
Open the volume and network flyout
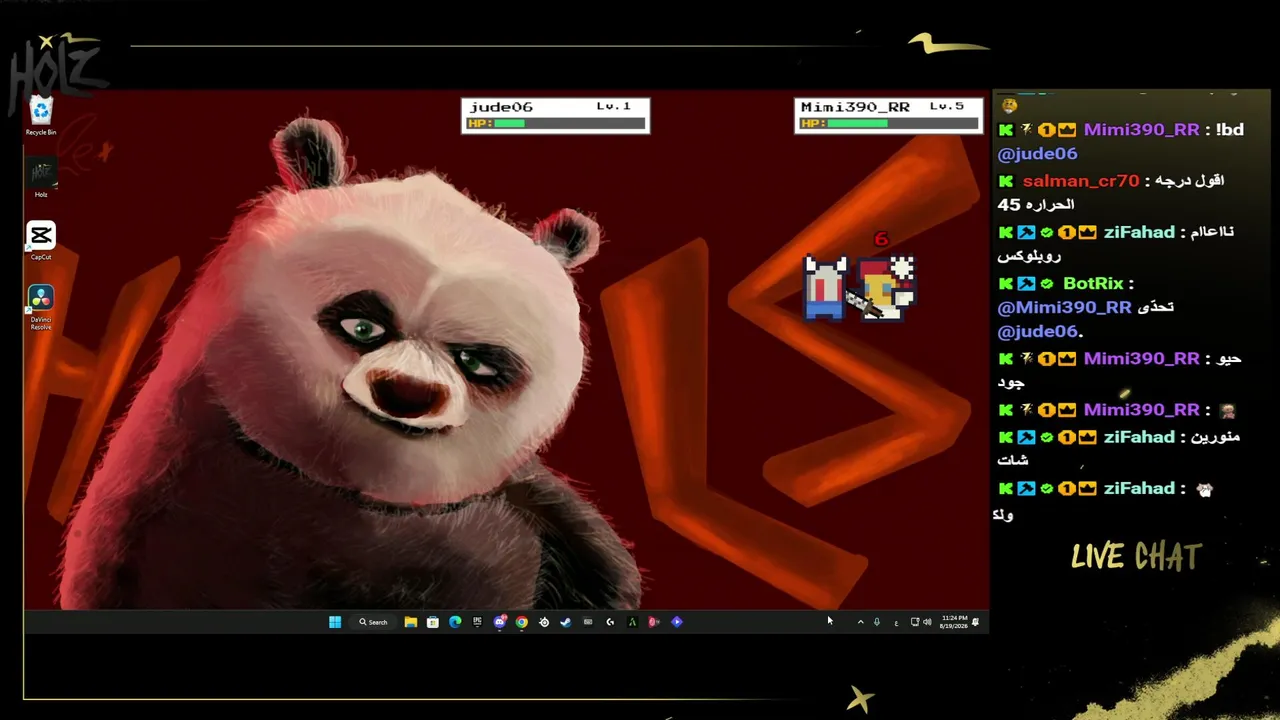[921, 622]
